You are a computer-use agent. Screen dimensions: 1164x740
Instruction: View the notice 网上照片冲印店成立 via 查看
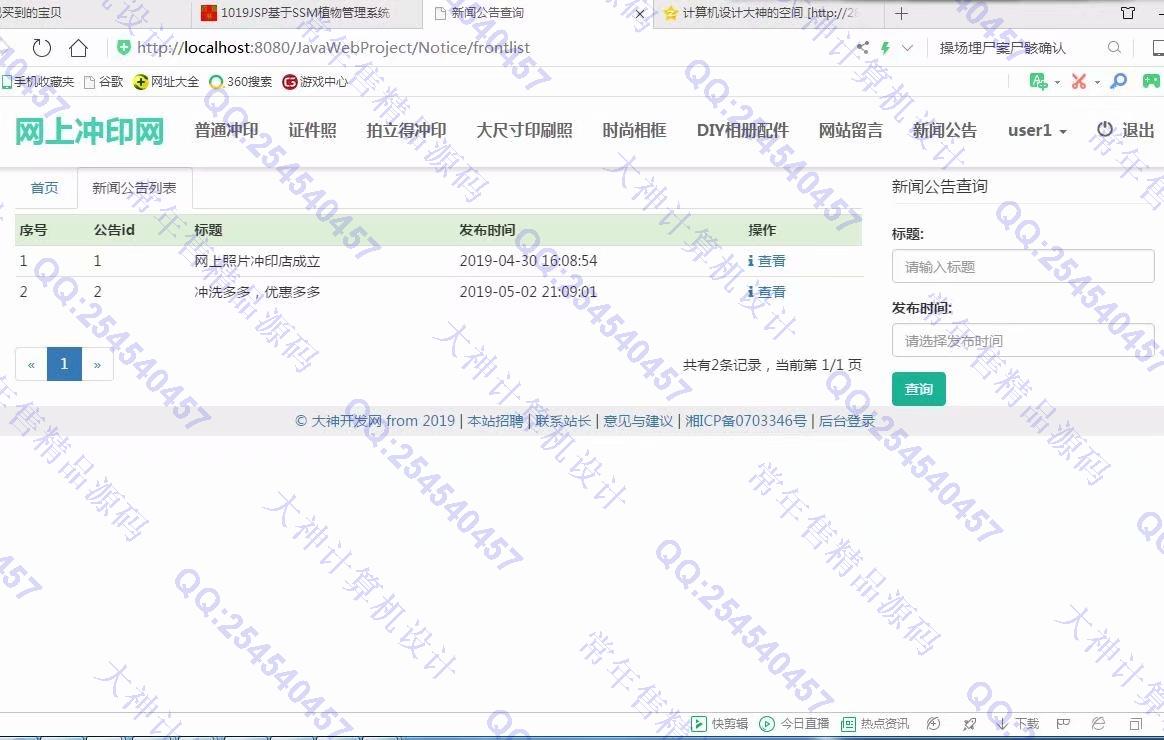[x=767, y=261]
